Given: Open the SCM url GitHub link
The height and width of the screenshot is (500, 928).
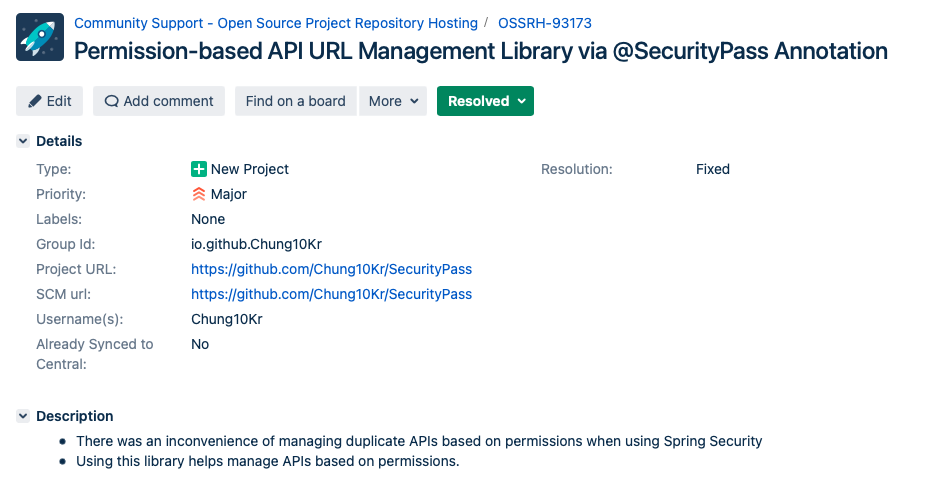Looking at the screenshot, I should pyautogui.click(x=331, y=294).
